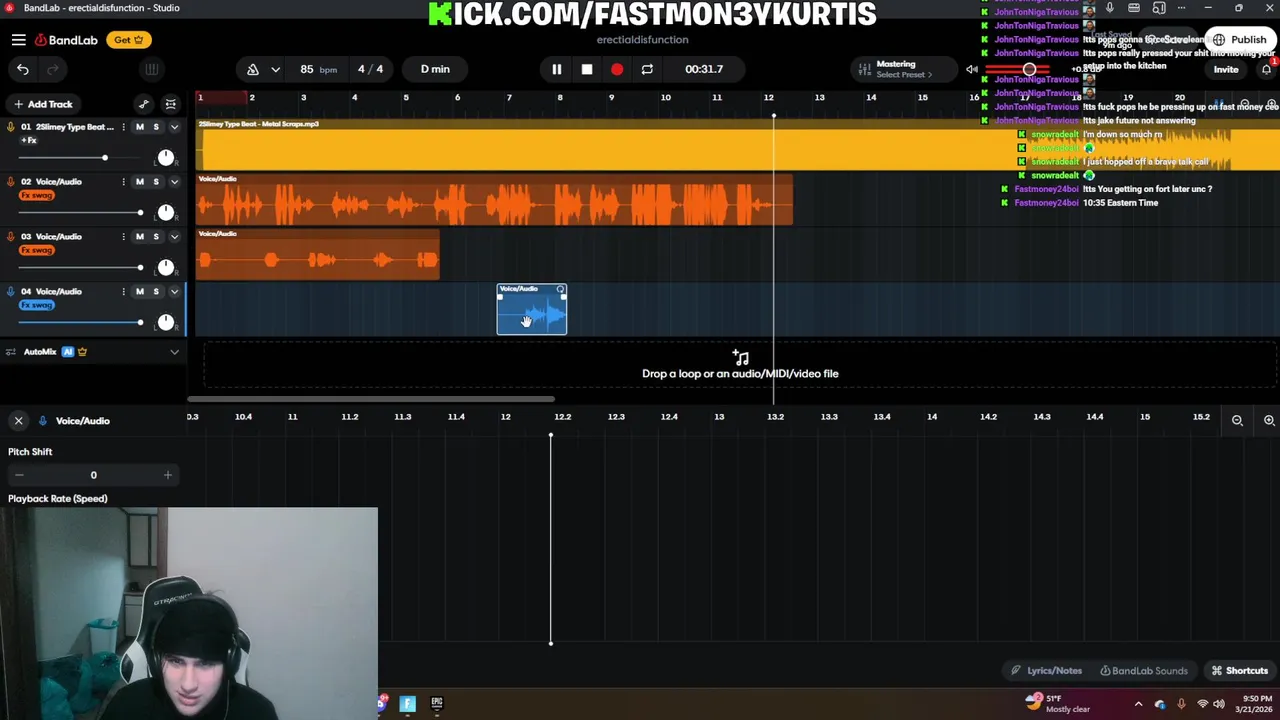
Task: Expand track 03 options chevron
Action: [174, 237]
